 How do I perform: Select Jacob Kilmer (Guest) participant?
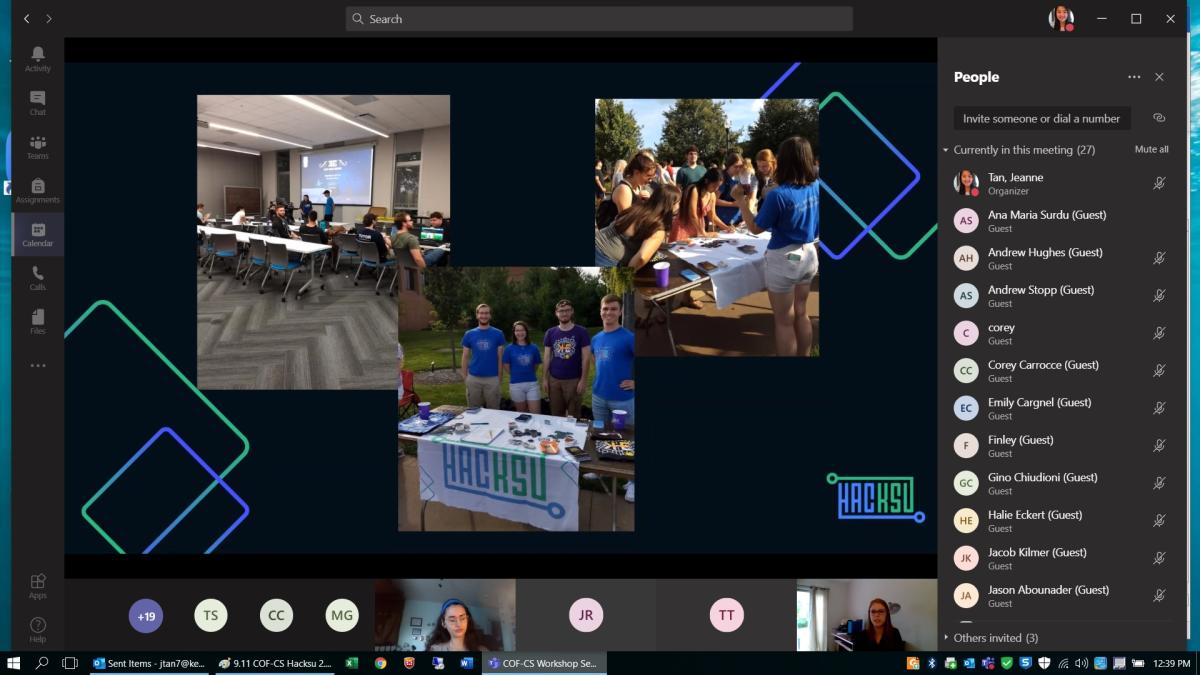(1060, 558)
